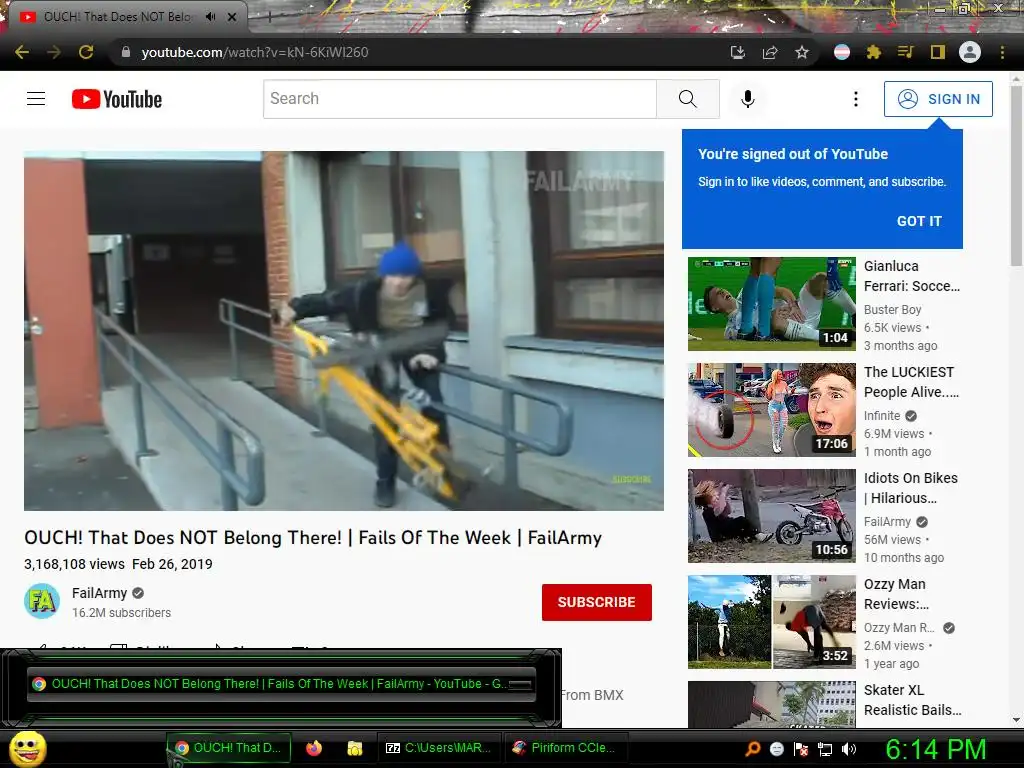The width and height of the screenshot is (1024, 768).
Task: Open a new tab with the plus button
Action: pos(269,18)
